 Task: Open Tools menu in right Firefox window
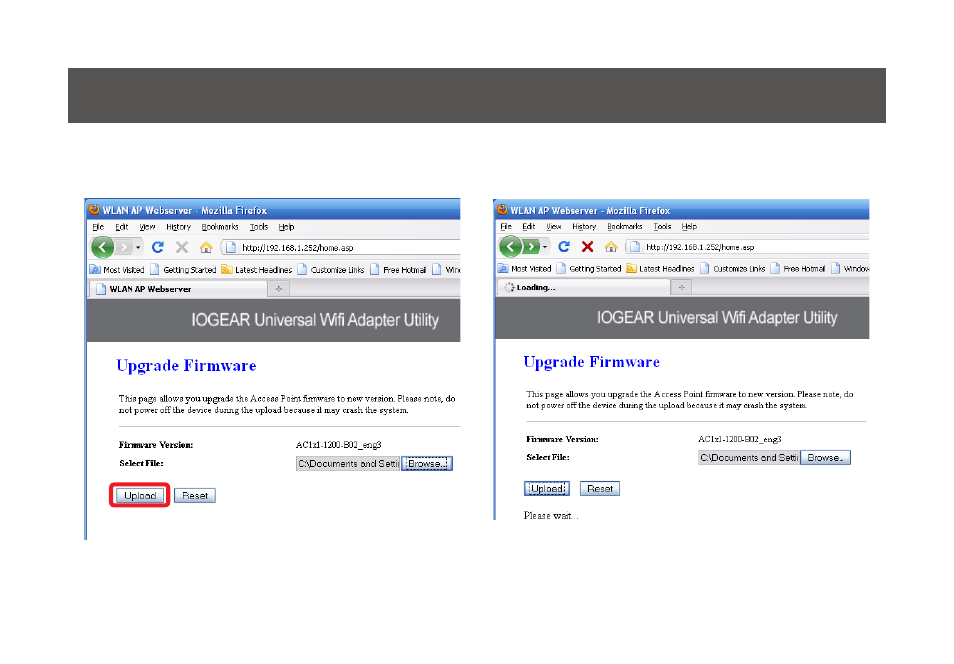[x=662, y=226]
